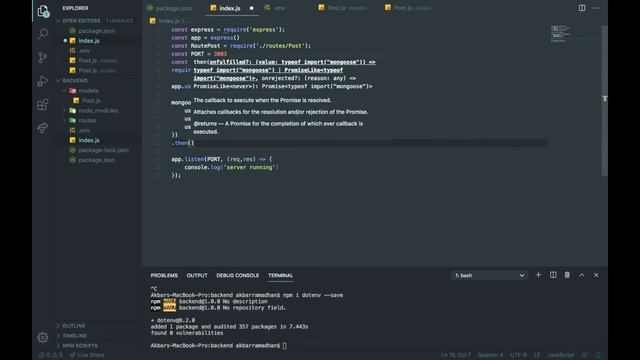
Task: Split the terminal panel
Action: (553, 275)
